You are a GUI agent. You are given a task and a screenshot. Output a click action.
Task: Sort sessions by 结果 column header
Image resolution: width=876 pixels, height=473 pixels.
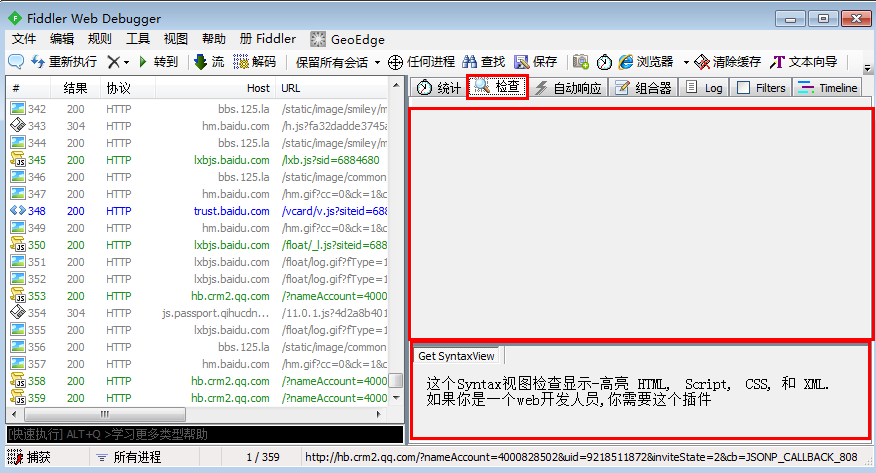75,88
